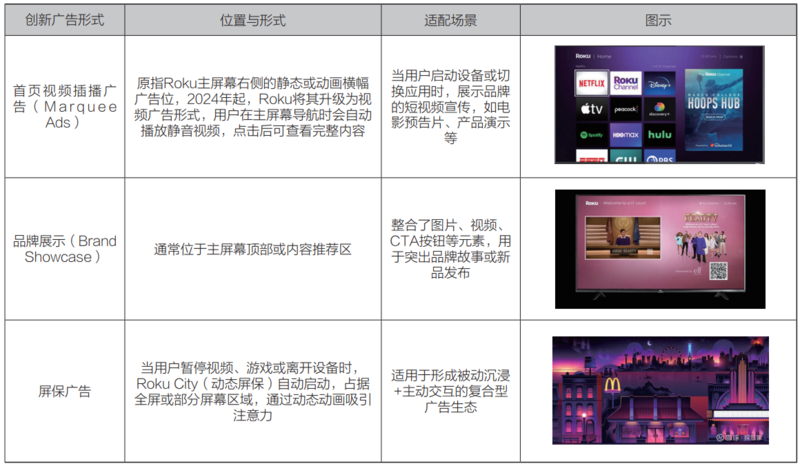Image resolution: width=800 pixels, height=466 pixels.
Task: Click the 屏保广告 row label cell
Action: tap(64, 391)
